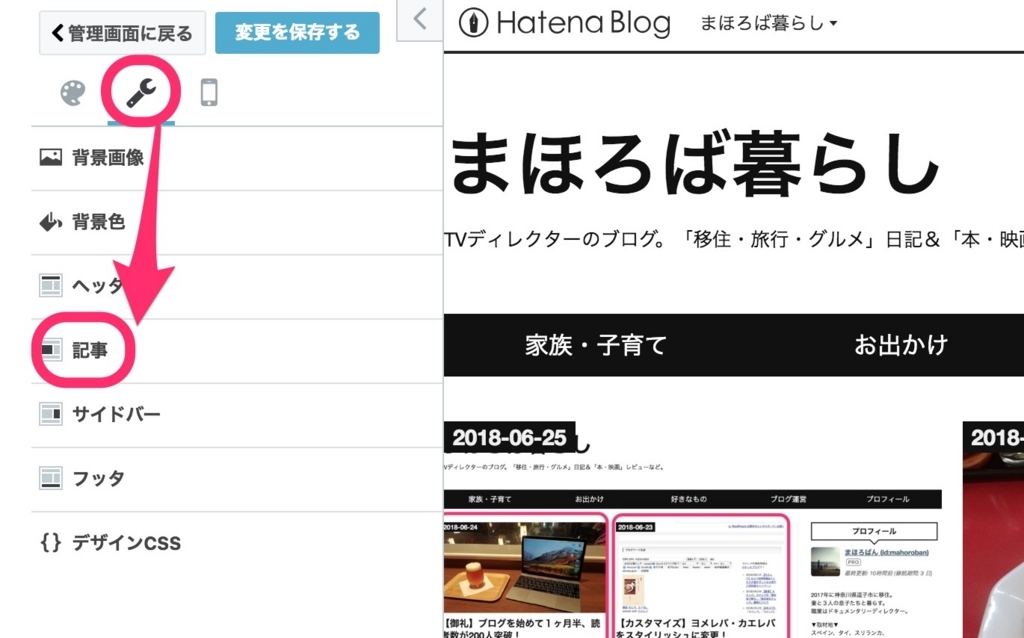Click お出かけ in the preview thumbnail menu

[589, 499]
